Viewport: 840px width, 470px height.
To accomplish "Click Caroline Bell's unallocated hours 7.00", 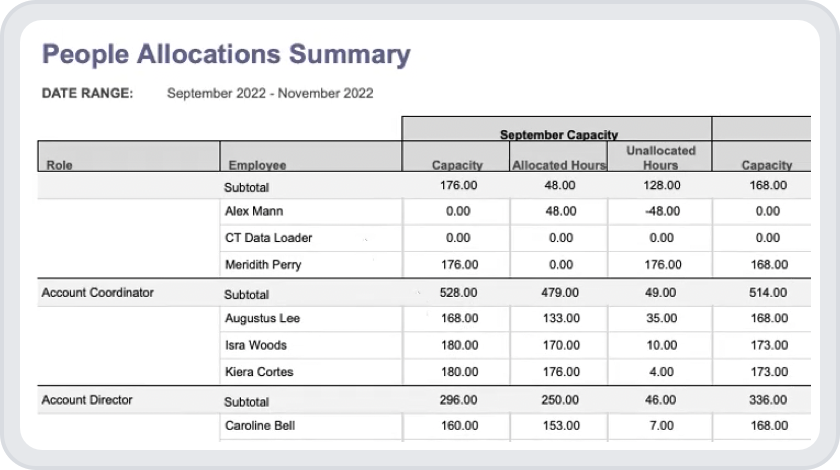I will coord(662,426).
